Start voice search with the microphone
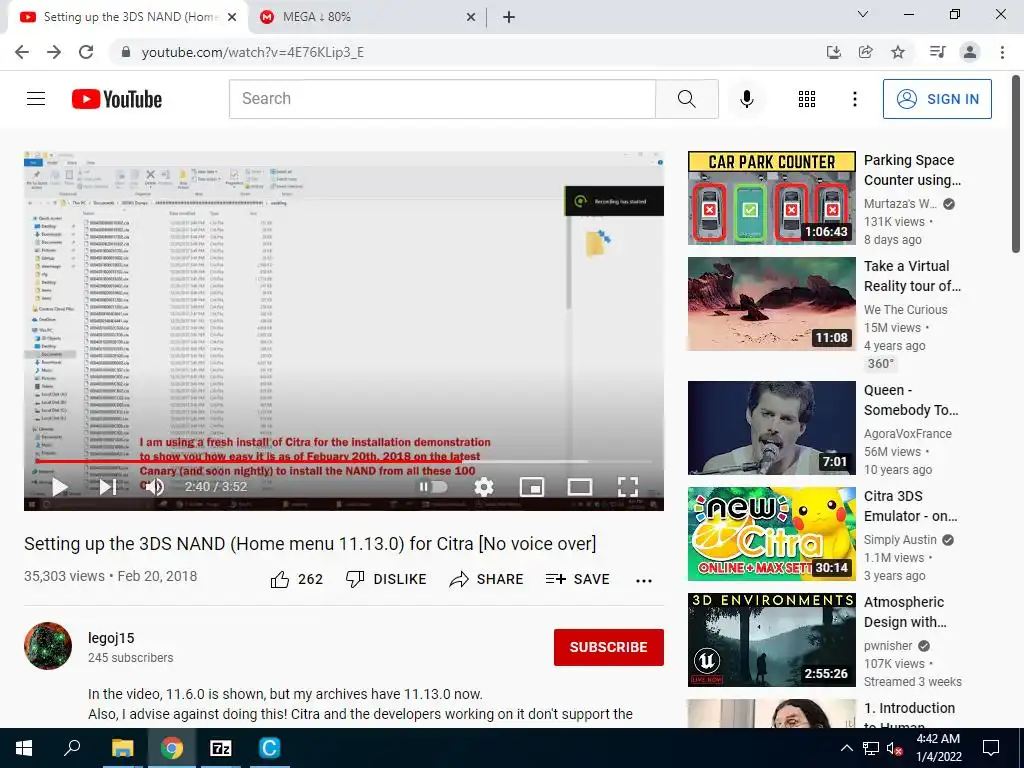The height and width of the screenshot is (768, 1024). click(x=747, y=99)
